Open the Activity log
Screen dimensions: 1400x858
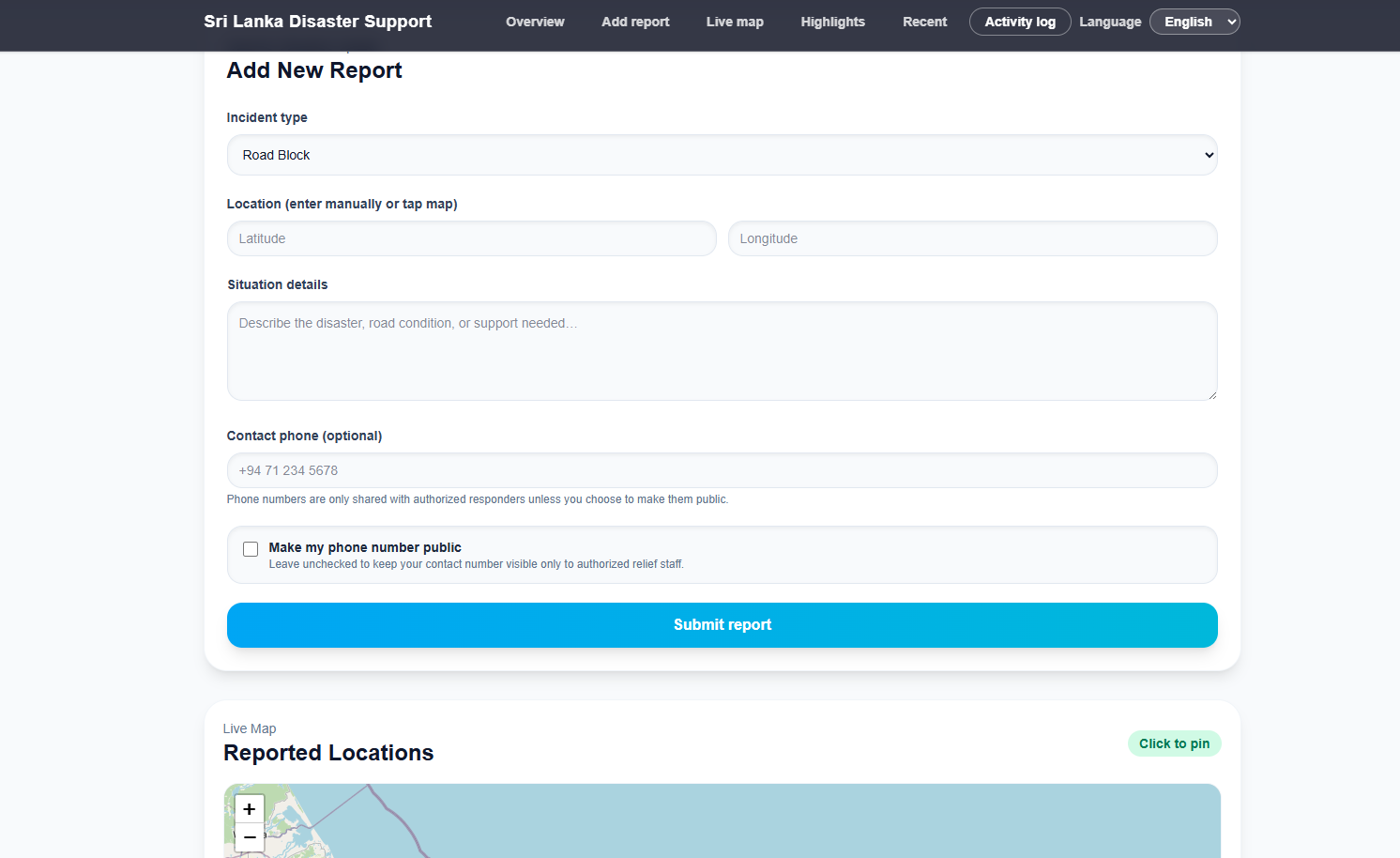1020,22
